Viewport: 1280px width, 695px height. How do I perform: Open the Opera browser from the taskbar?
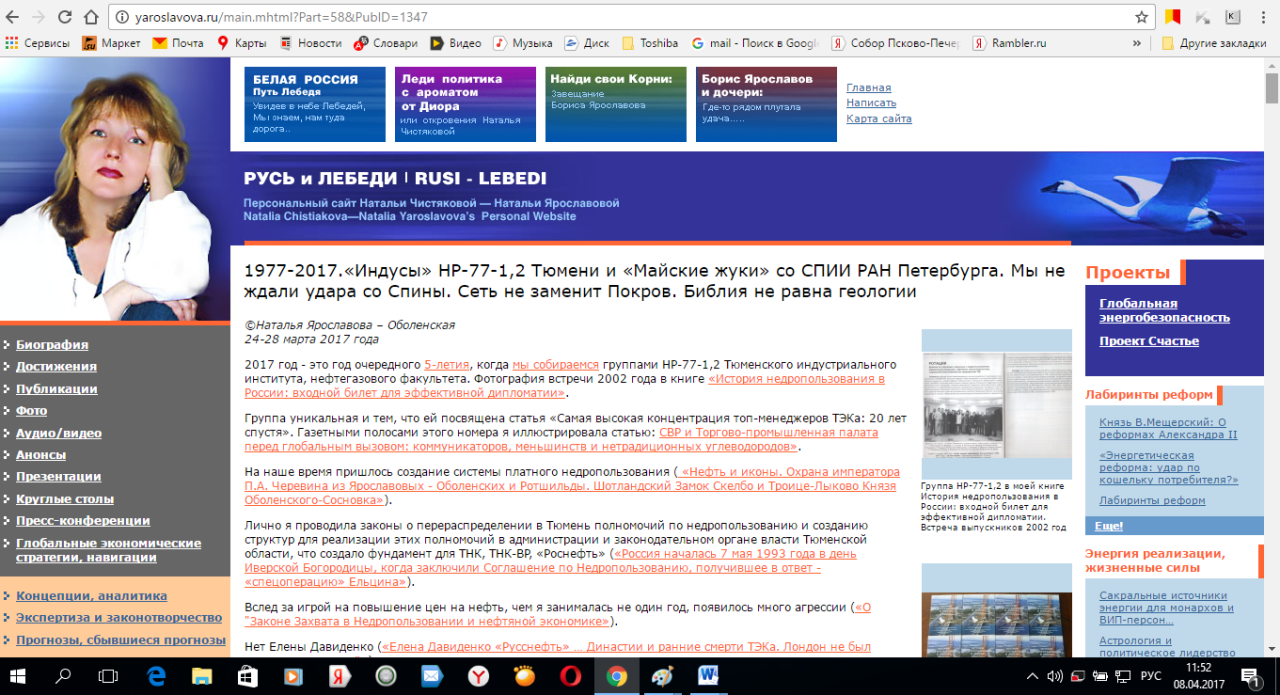(571, 676)
